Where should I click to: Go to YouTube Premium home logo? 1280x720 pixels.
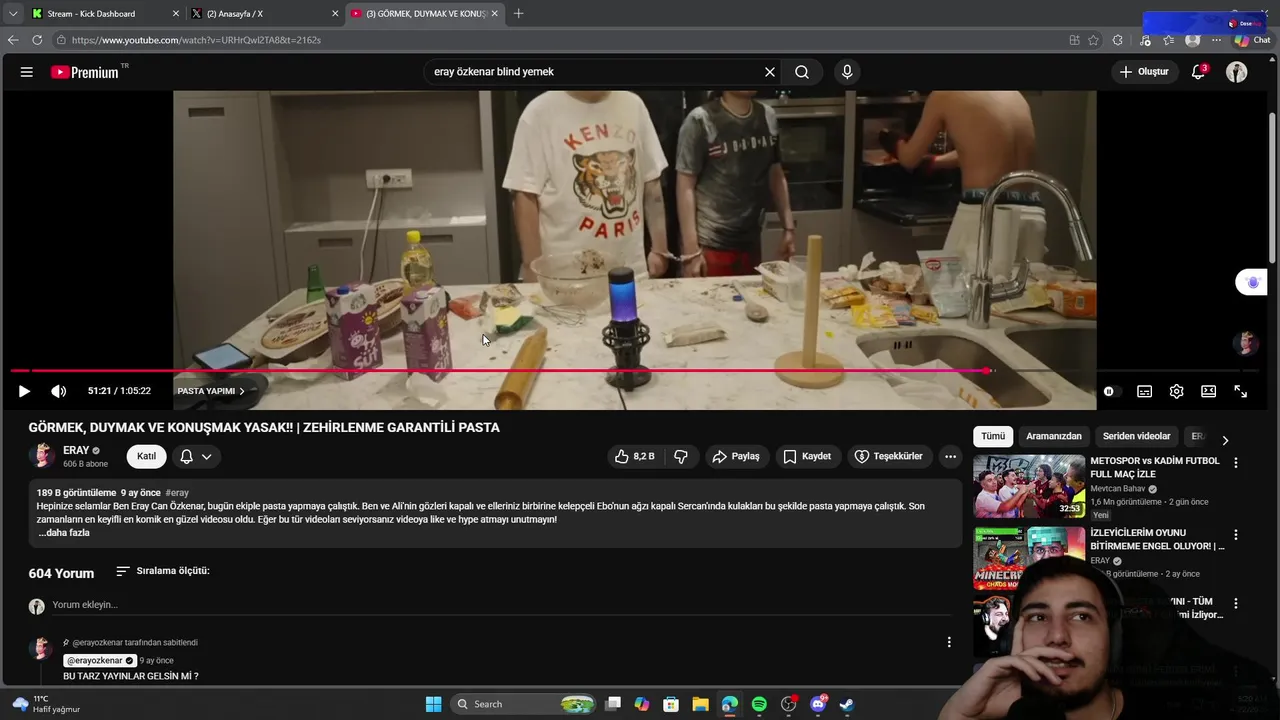[87, 72]
